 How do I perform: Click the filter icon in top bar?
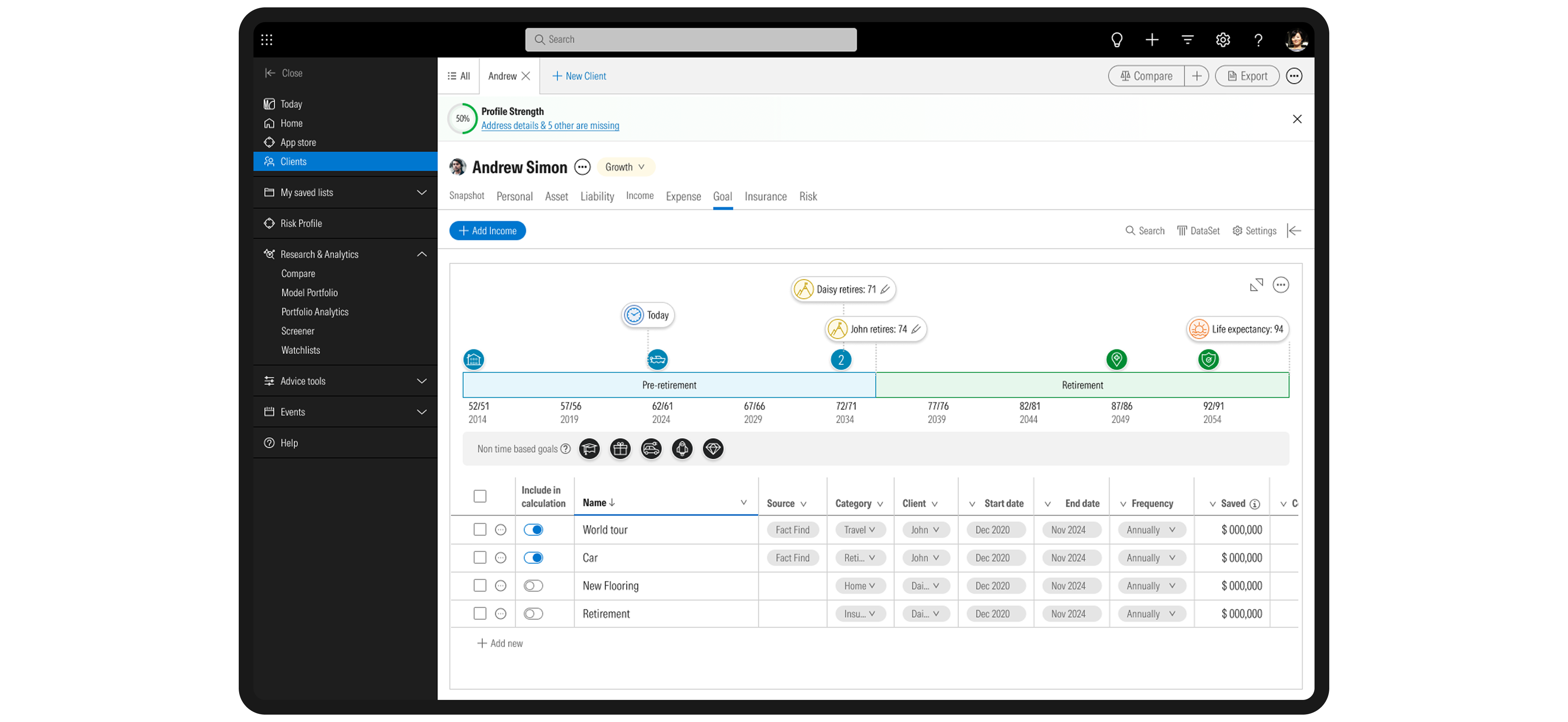click(1187, 40)
